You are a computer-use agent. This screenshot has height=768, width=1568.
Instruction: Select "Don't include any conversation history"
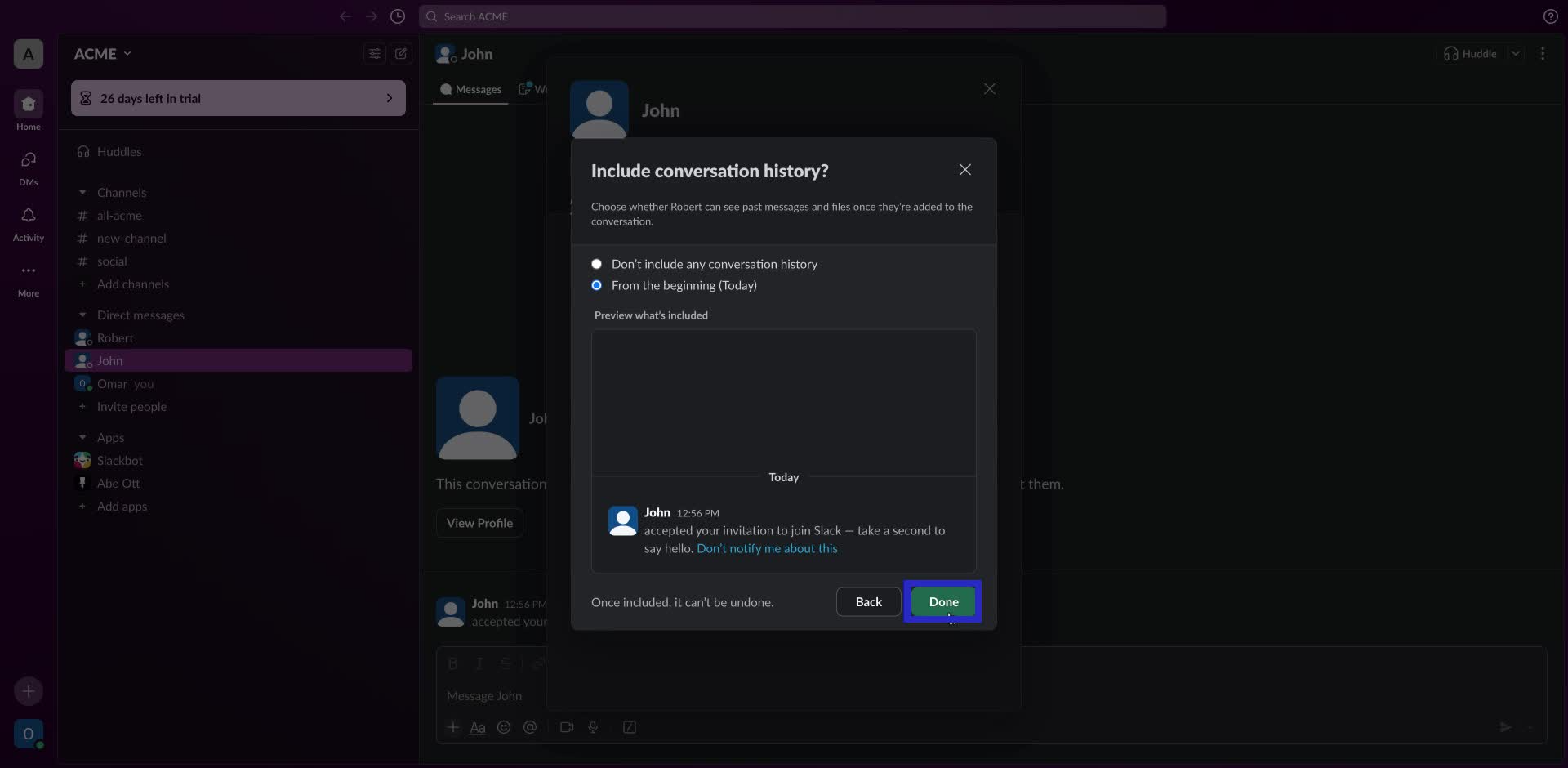(x=597, y=264)
